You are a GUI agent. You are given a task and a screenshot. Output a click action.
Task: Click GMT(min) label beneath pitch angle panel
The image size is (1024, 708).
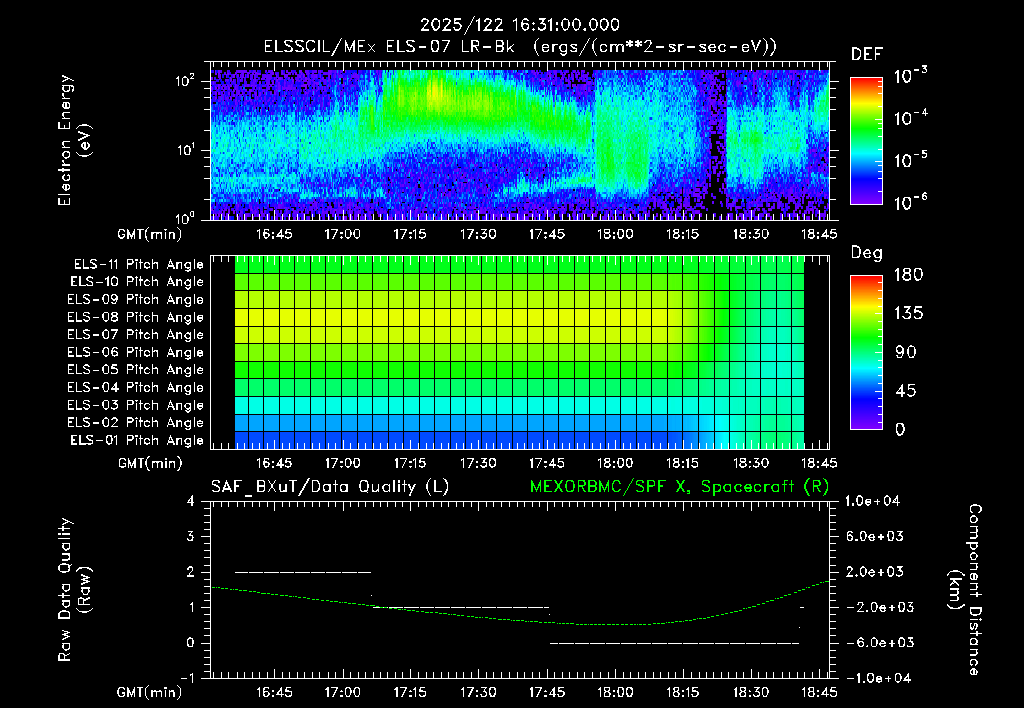point(150,463)
